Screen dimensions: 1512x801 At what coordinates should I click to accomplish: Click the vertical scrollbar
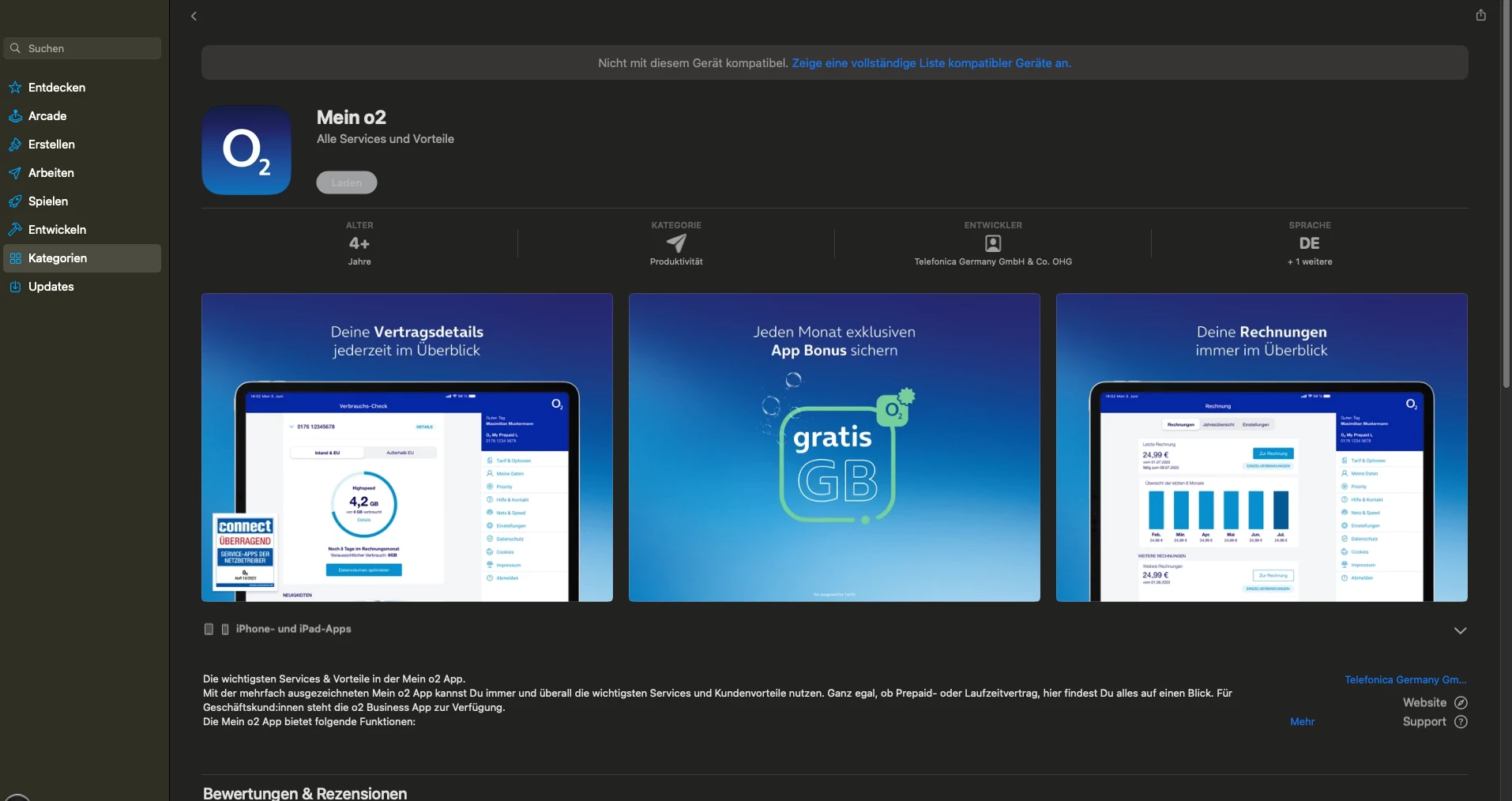click(x=1506, y=195)
